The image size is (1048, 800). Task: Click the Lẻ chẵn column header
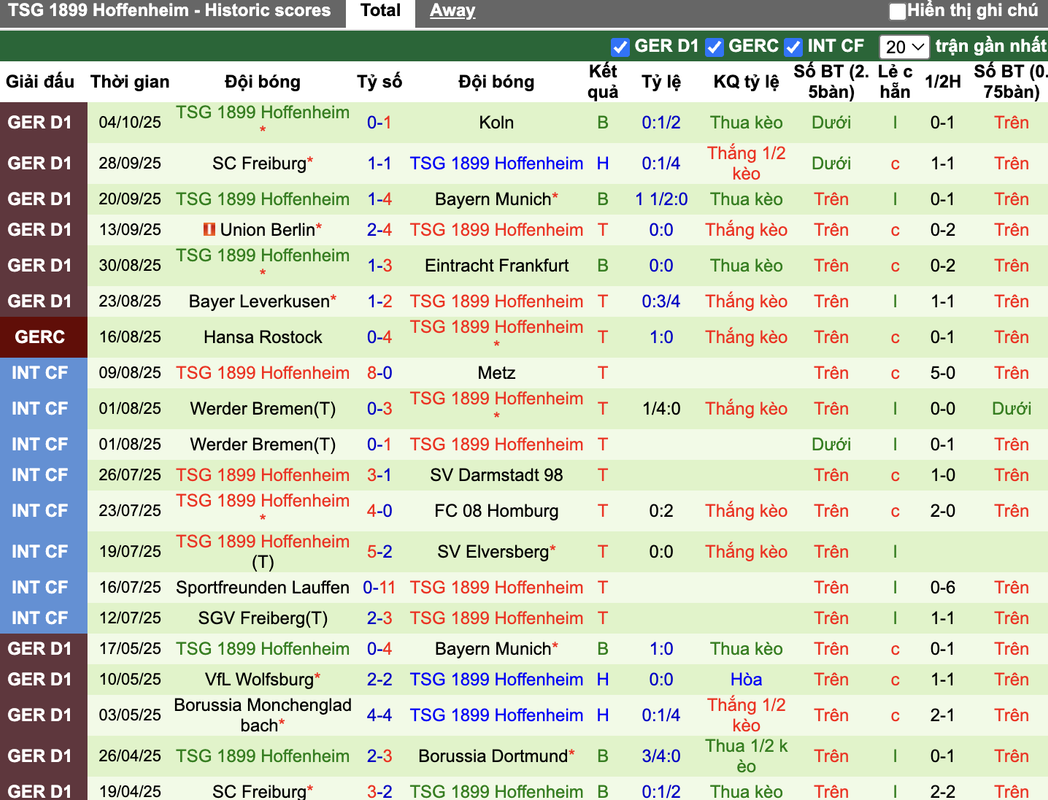coord(895,82)
